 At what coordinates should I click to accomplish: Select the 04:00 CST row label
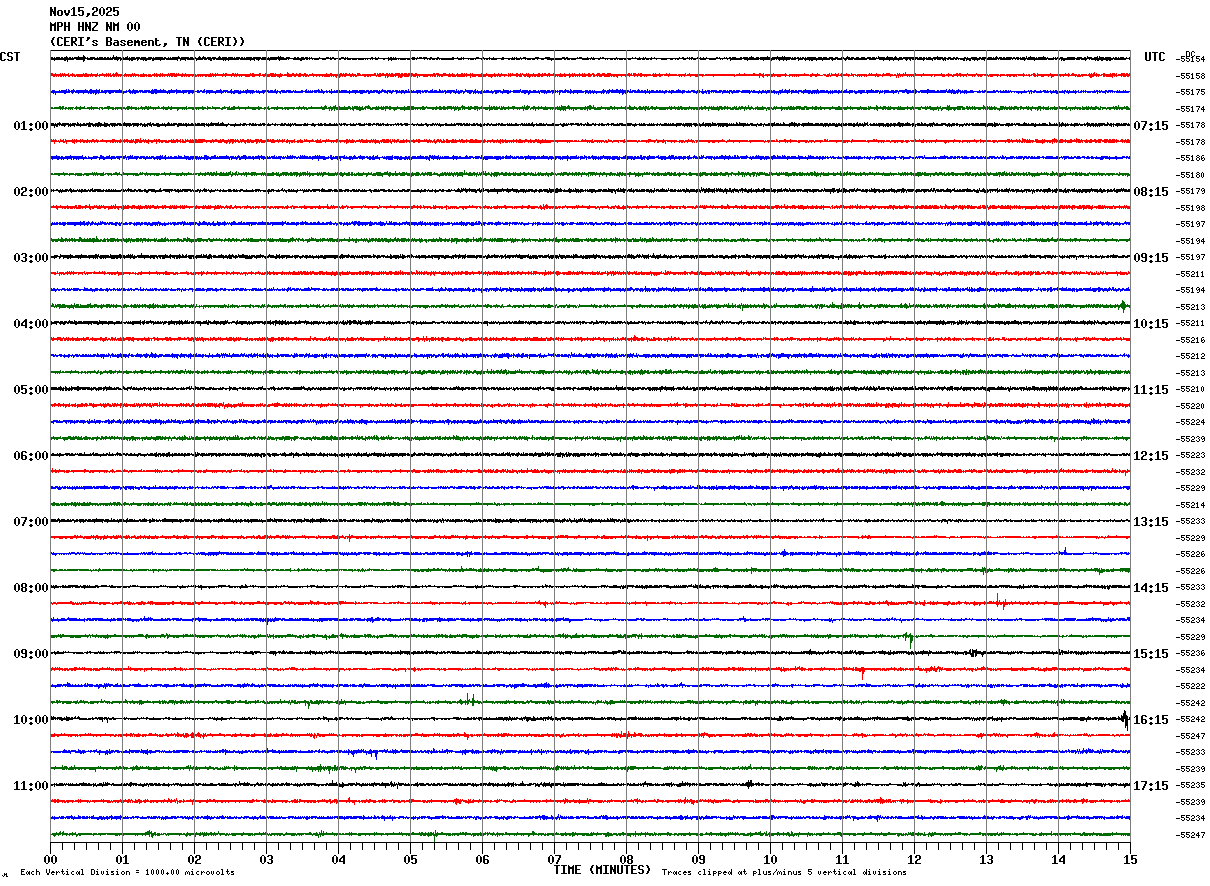point(30,324)
